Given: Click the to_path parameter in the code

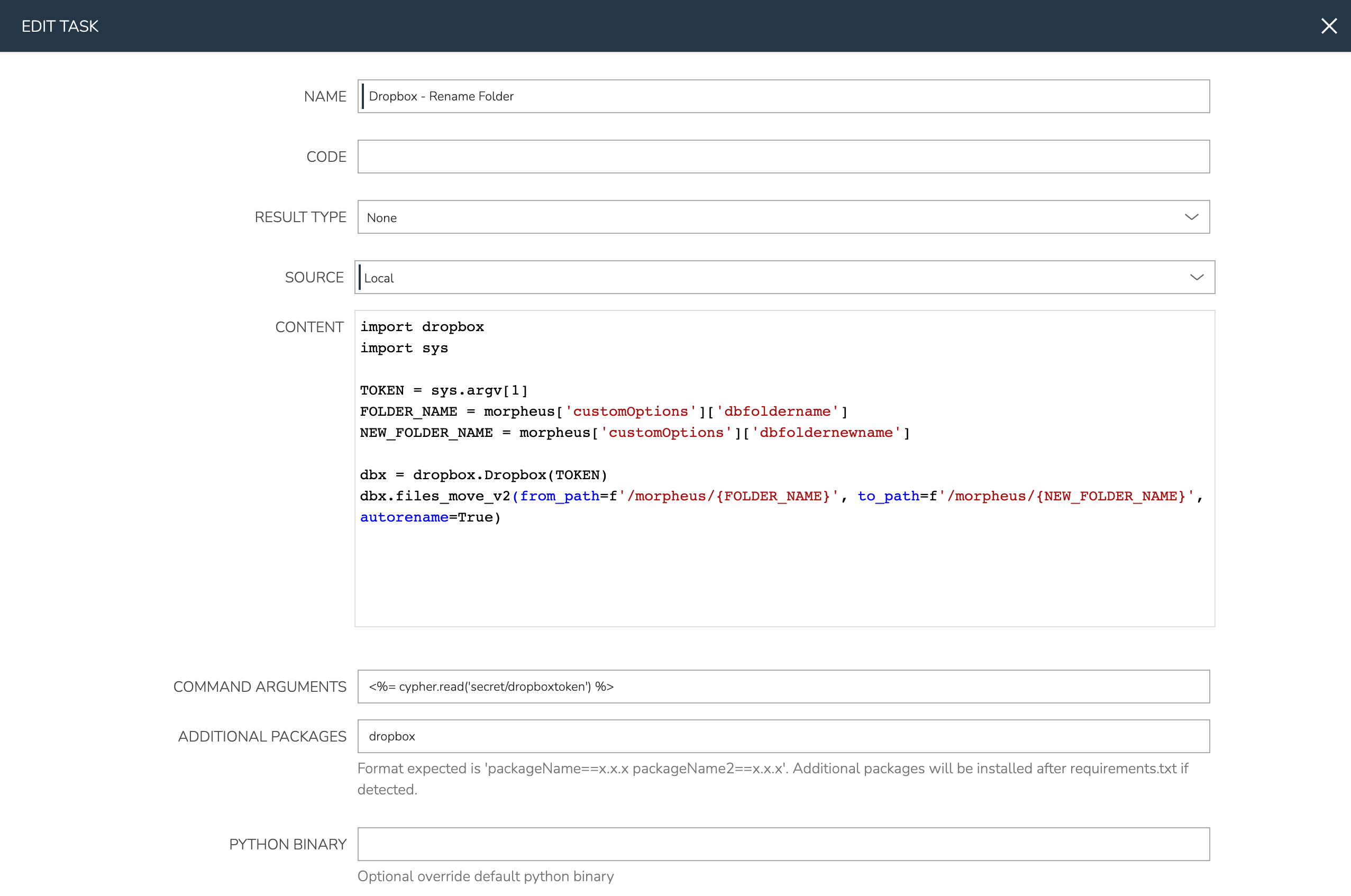Looking at the screenshot, I should tap(888, 496).
